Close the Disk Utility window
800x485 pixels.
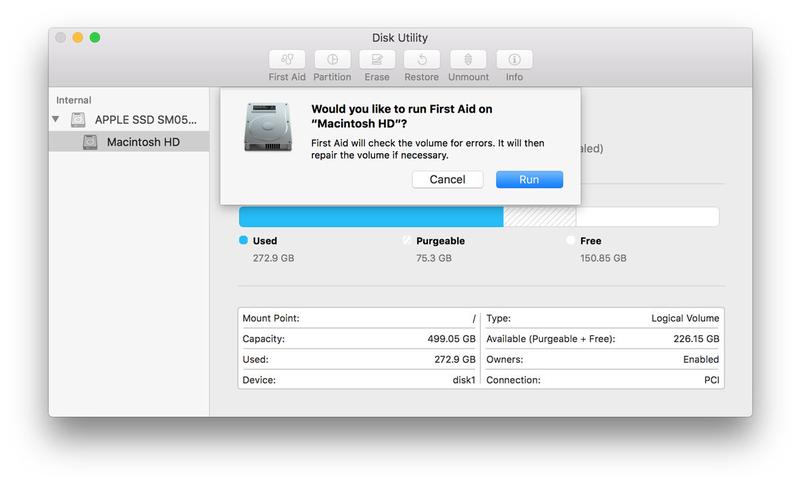pos(60,37)
